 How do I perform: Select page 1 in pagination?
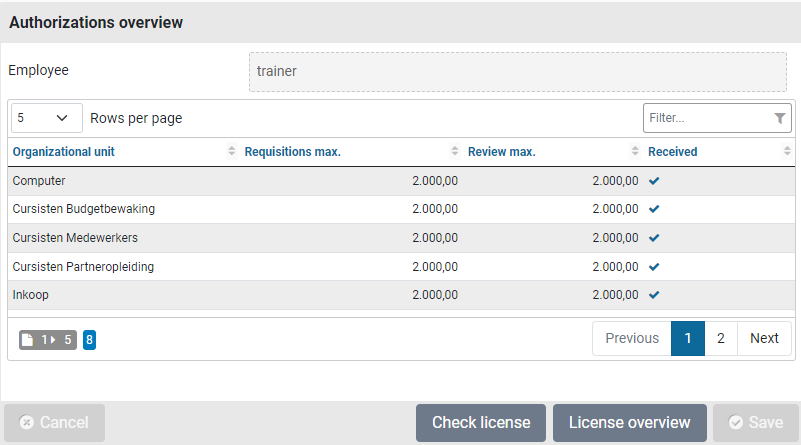pos(688,338)
